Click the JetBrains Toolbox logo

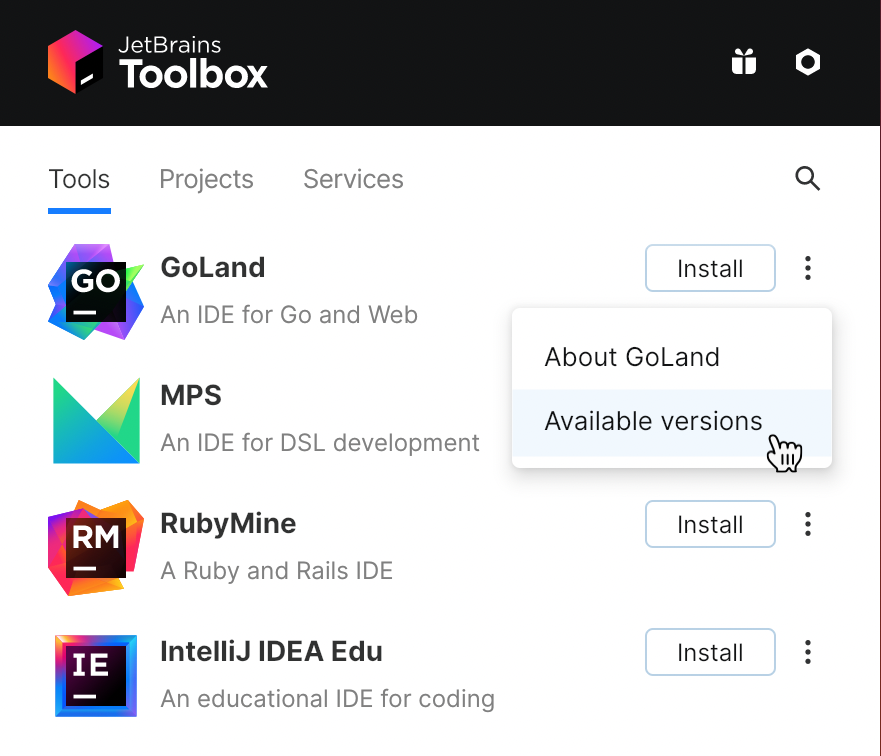[157, 62]
